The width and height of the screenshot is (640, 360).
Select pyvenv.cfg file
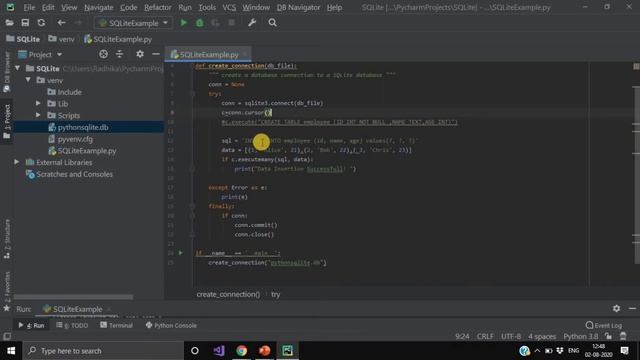pyautogui.click(x=70, y=139)
